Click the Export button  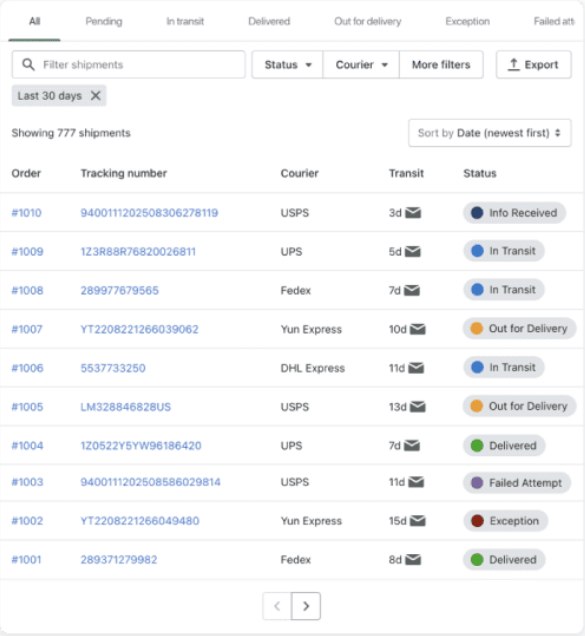pos(533,64)
